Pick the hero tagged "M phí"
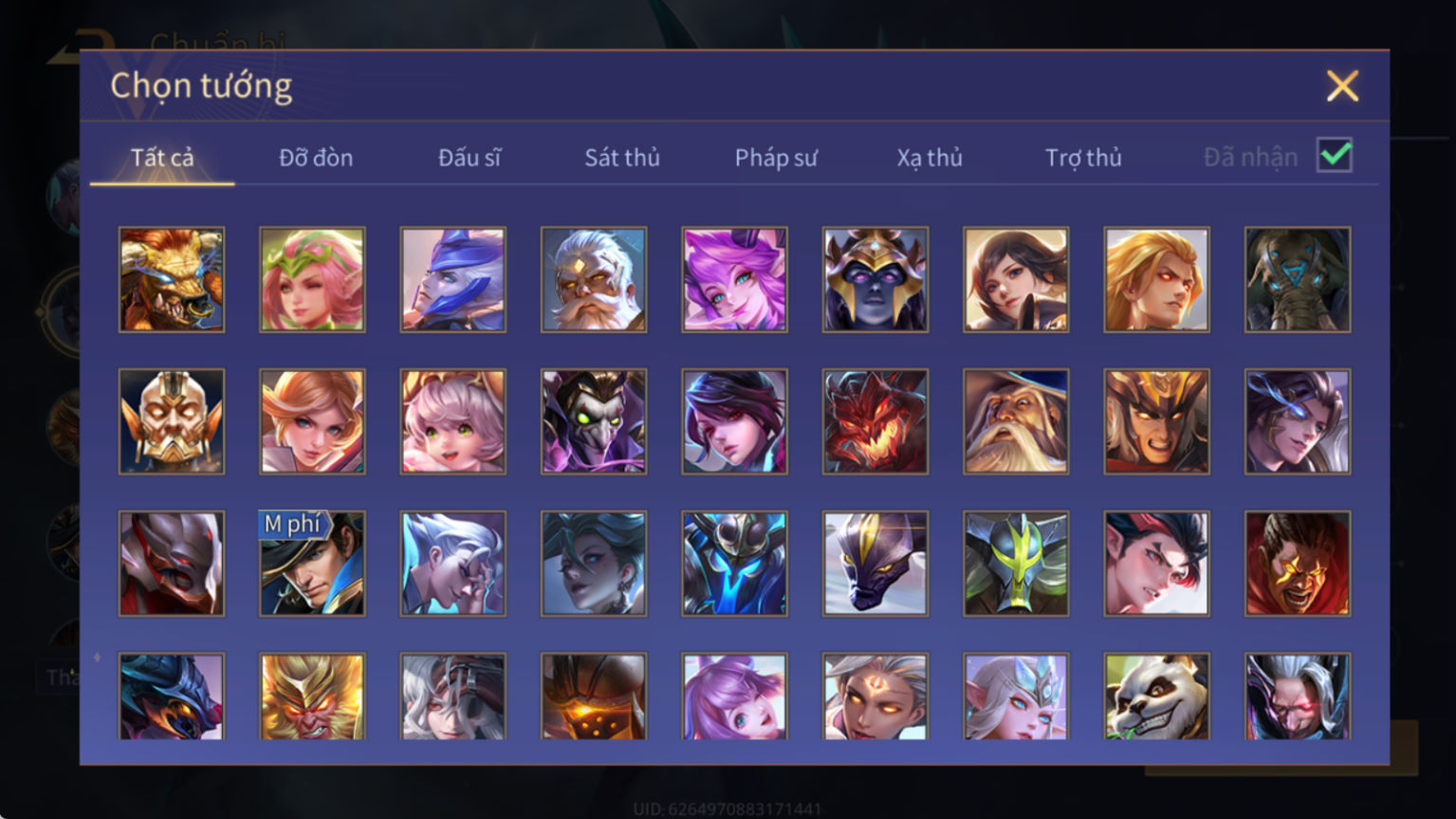 tap(312, 564)
